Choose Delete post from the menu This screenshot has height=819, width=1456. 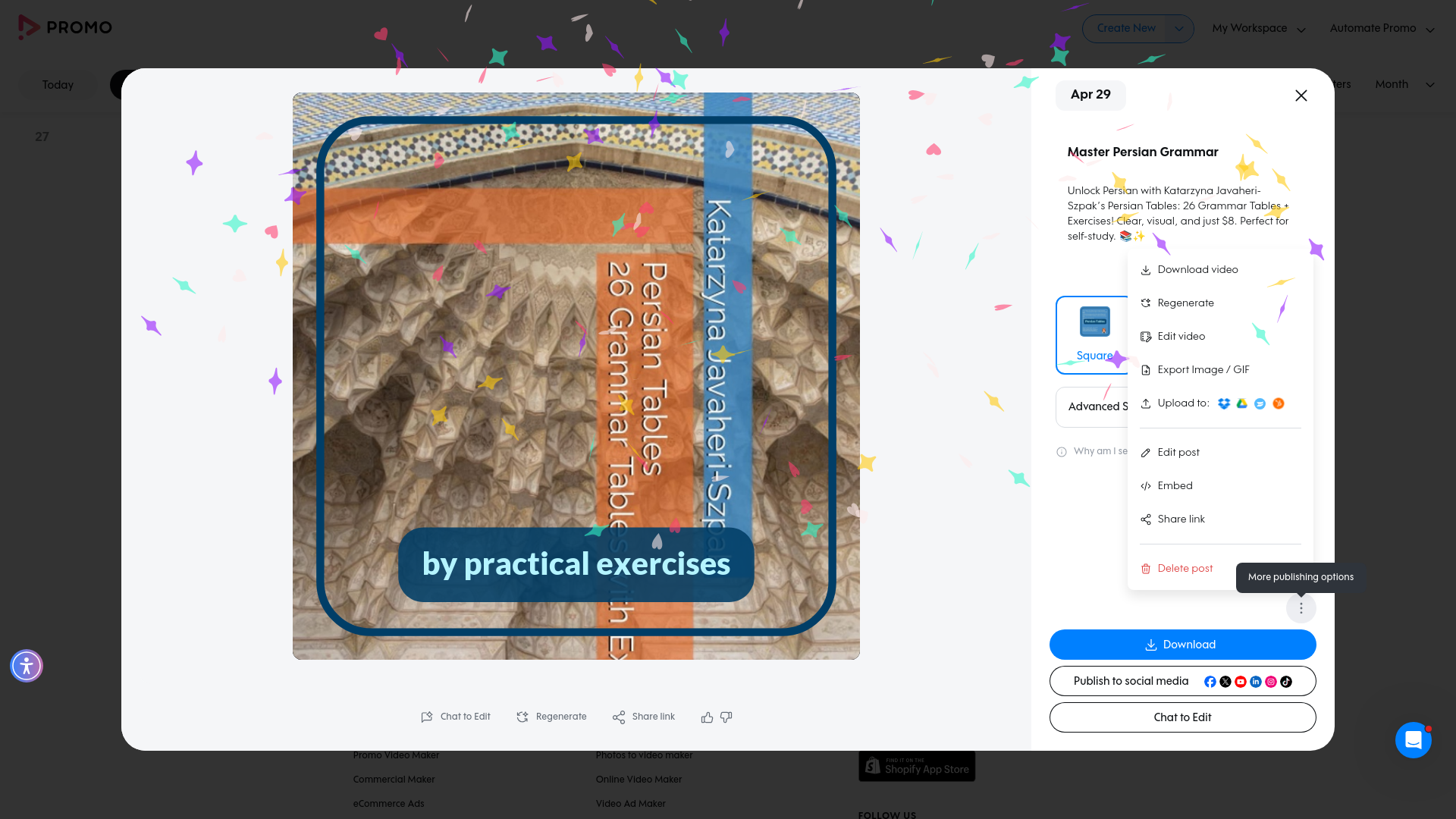point(1185,568)
